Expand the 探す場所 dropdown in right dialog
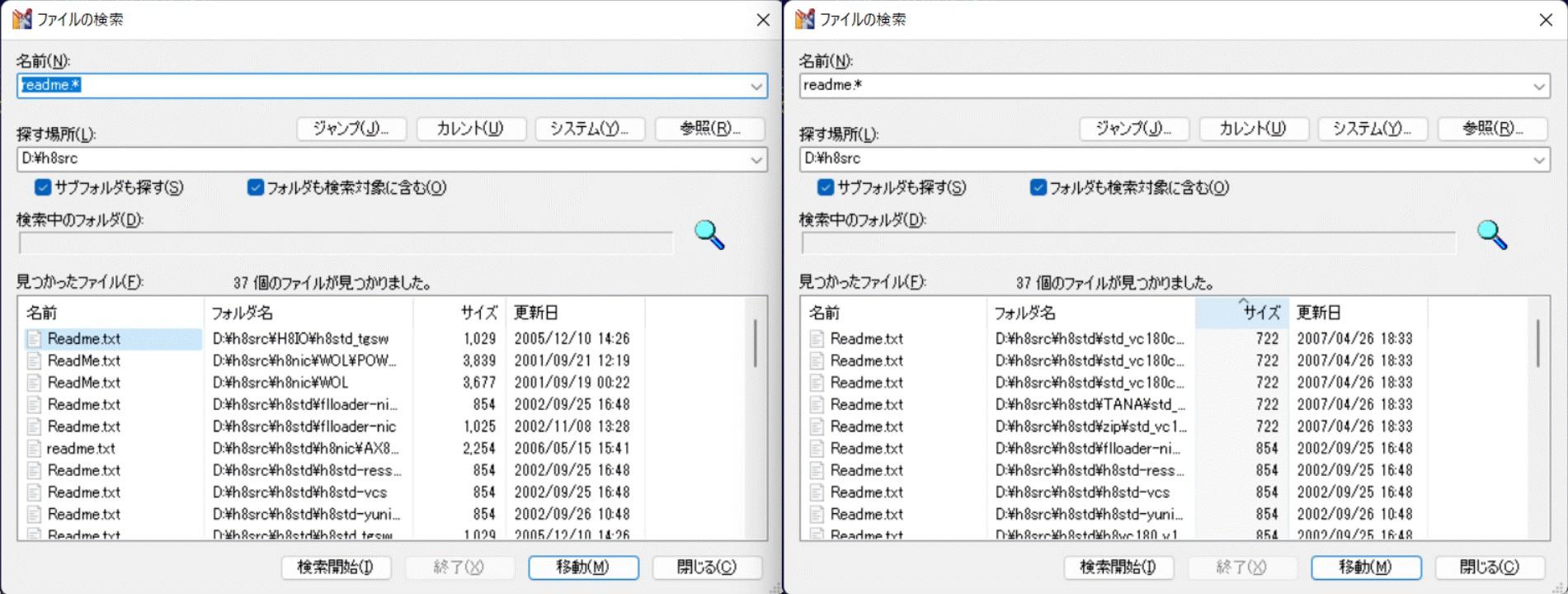Screen dimensions: 1568x594 coord(1538,159)
